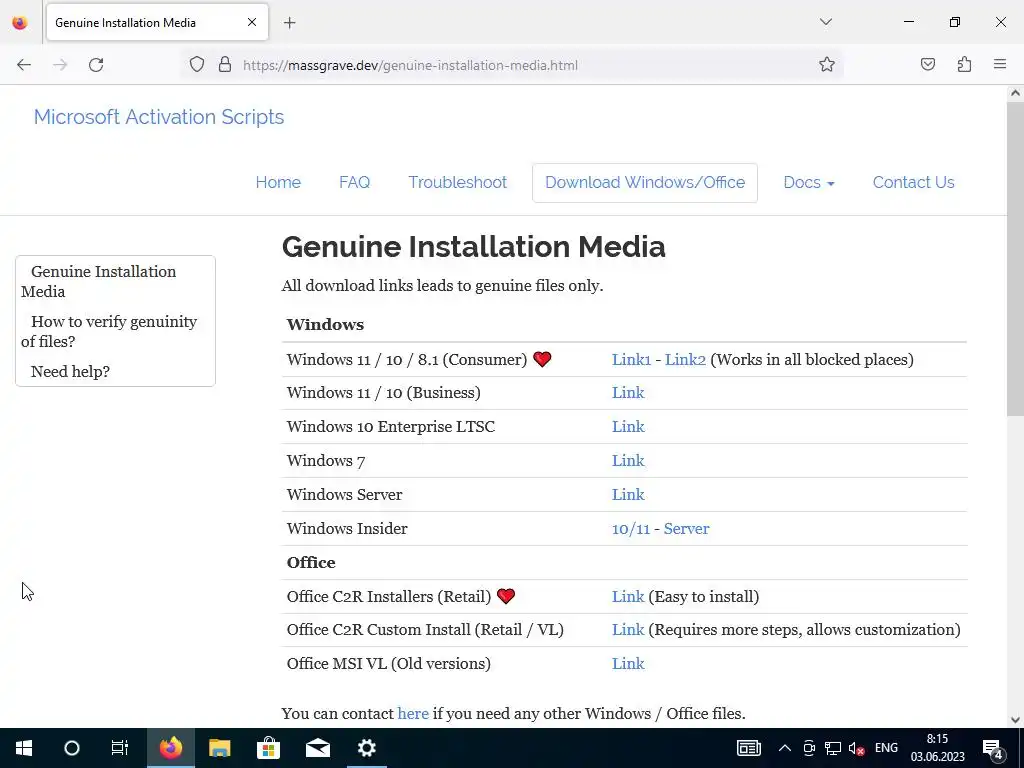Click the muted volume tray icon
1024x768 pixels.
(856, 748)
